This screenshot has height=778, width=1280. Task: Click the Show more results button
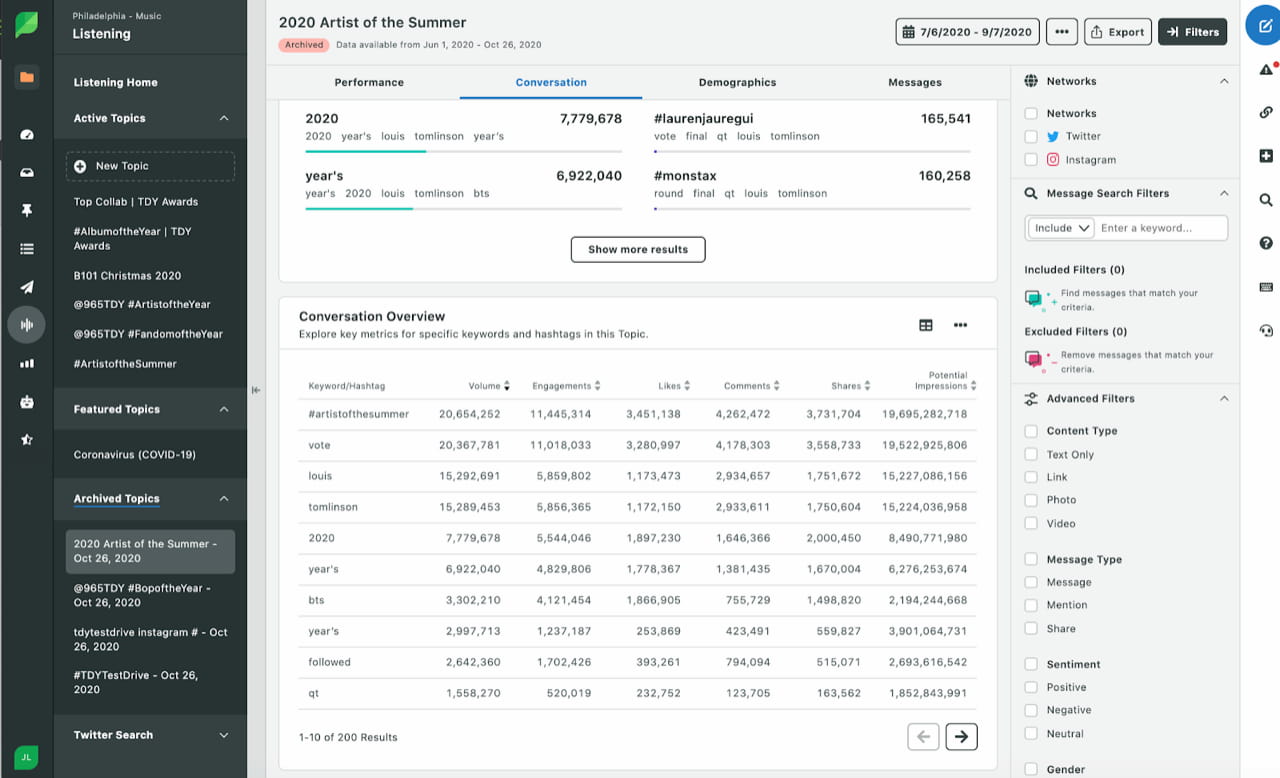(x=638, y=249)
